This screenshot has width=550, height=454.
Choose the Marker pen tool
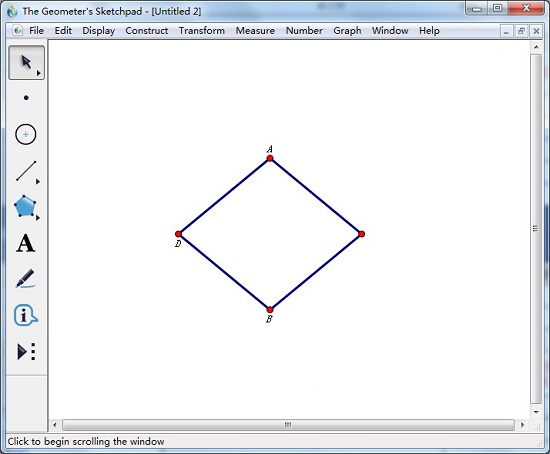pos(25,279)
